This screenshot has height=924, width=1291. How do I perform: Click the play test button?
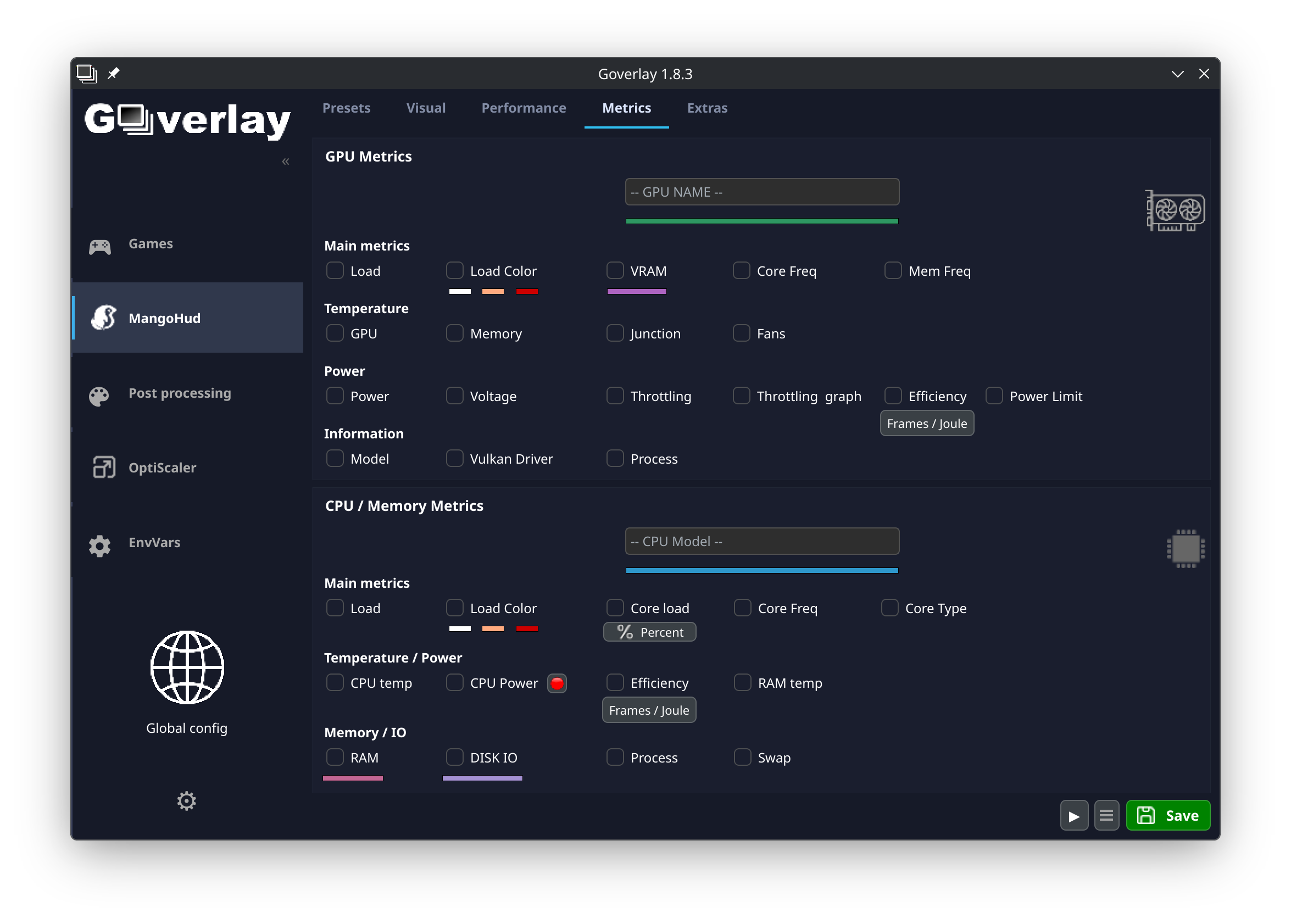(1073, 815)
